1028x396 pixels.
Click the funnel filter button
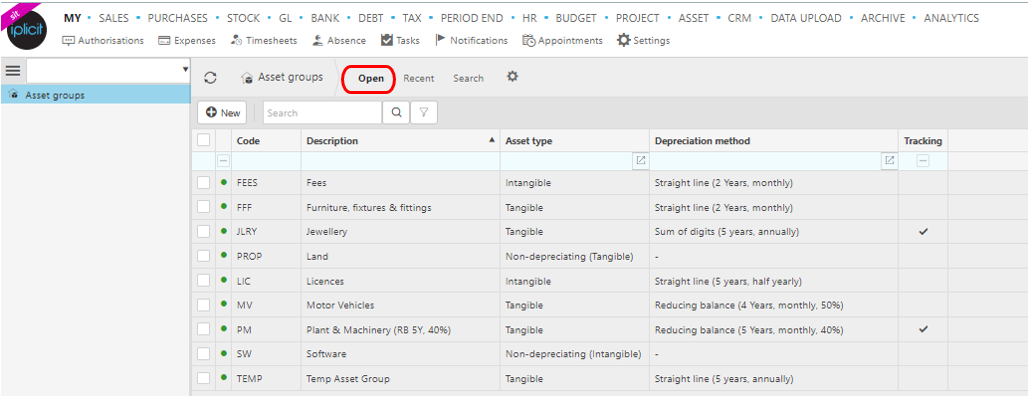(x=424, y=113)
